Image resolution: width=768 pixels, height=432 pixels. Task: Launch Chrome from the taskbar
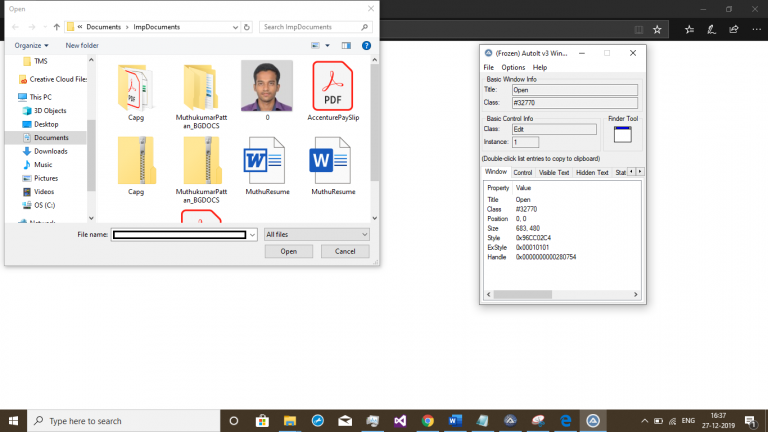click(x=428, y=421)
